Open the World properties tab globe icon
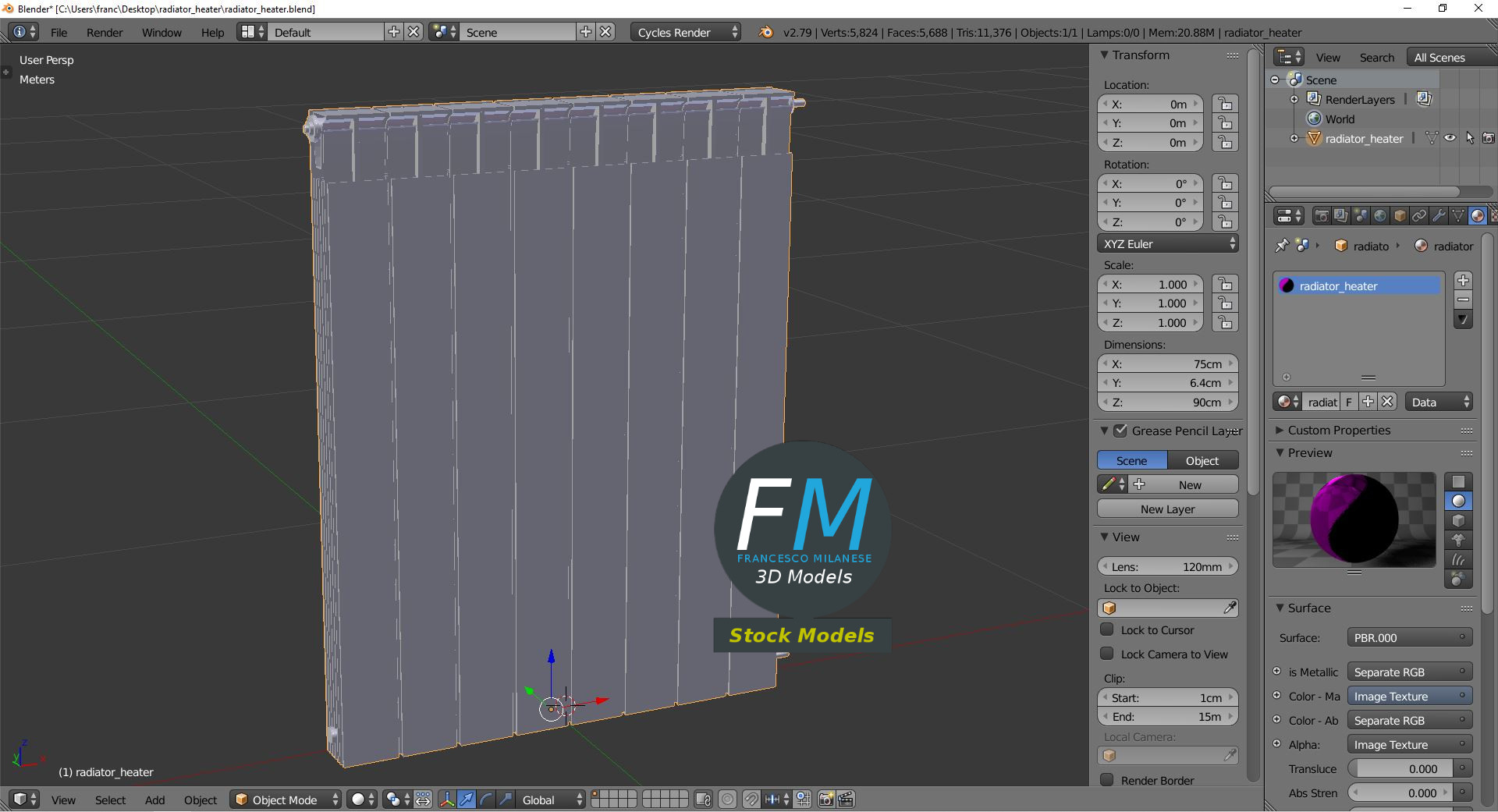The image size is (1498, 812). coord(1380,216)
